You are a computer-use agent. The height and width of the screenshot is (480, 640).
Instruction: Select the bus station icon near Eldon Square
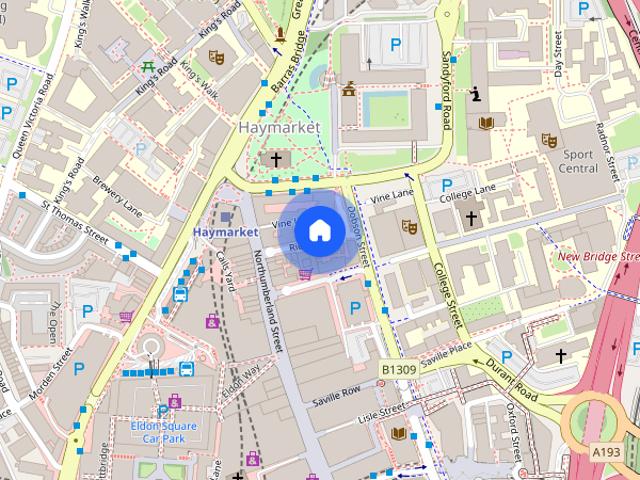(187, 369)
